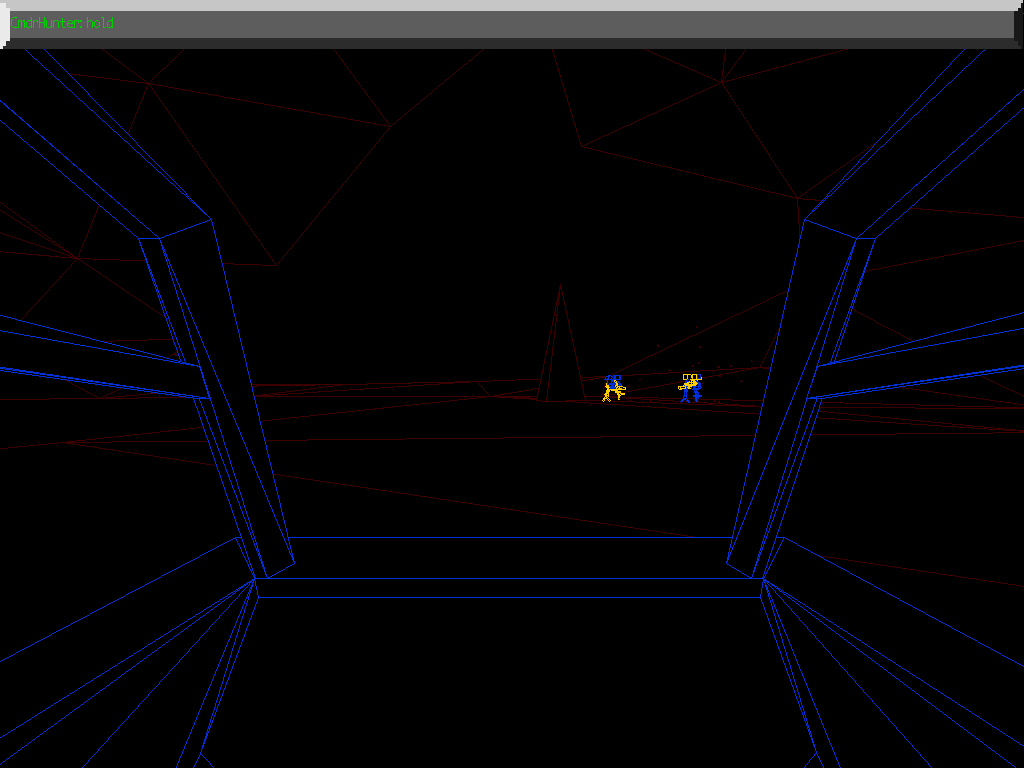Click the CmdrHunter name in chat message
The width and height of the screenshot is (1024, 768).
46,24
